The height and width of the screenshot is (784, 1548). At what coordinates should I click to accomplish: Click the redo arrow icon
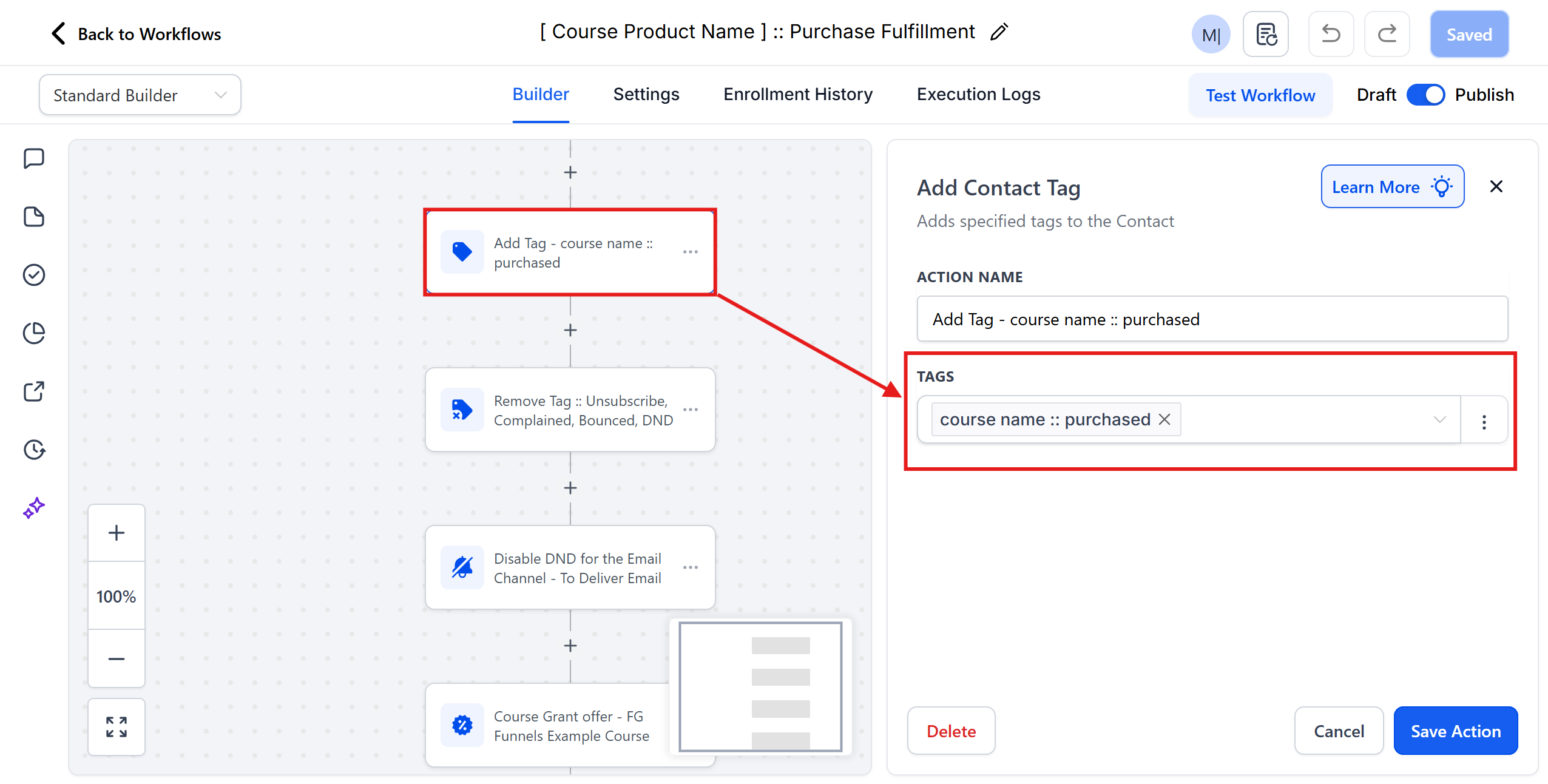pos(1387,34)
